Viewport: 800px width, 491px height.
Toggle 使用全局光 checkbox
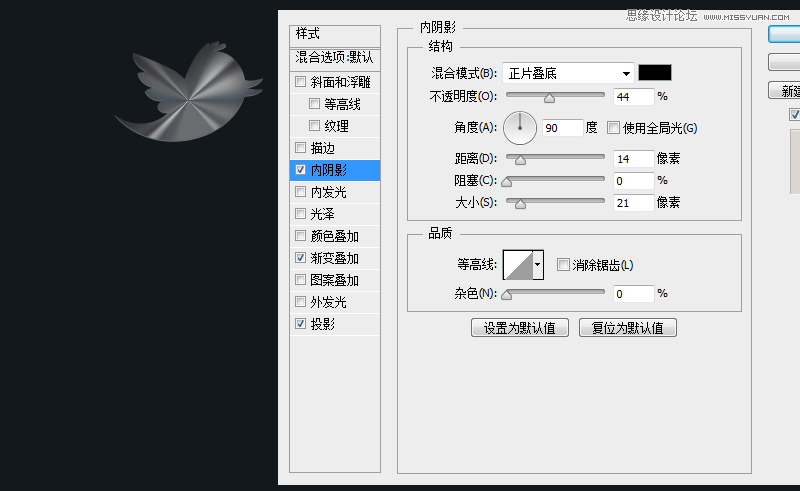pos(613,128)
